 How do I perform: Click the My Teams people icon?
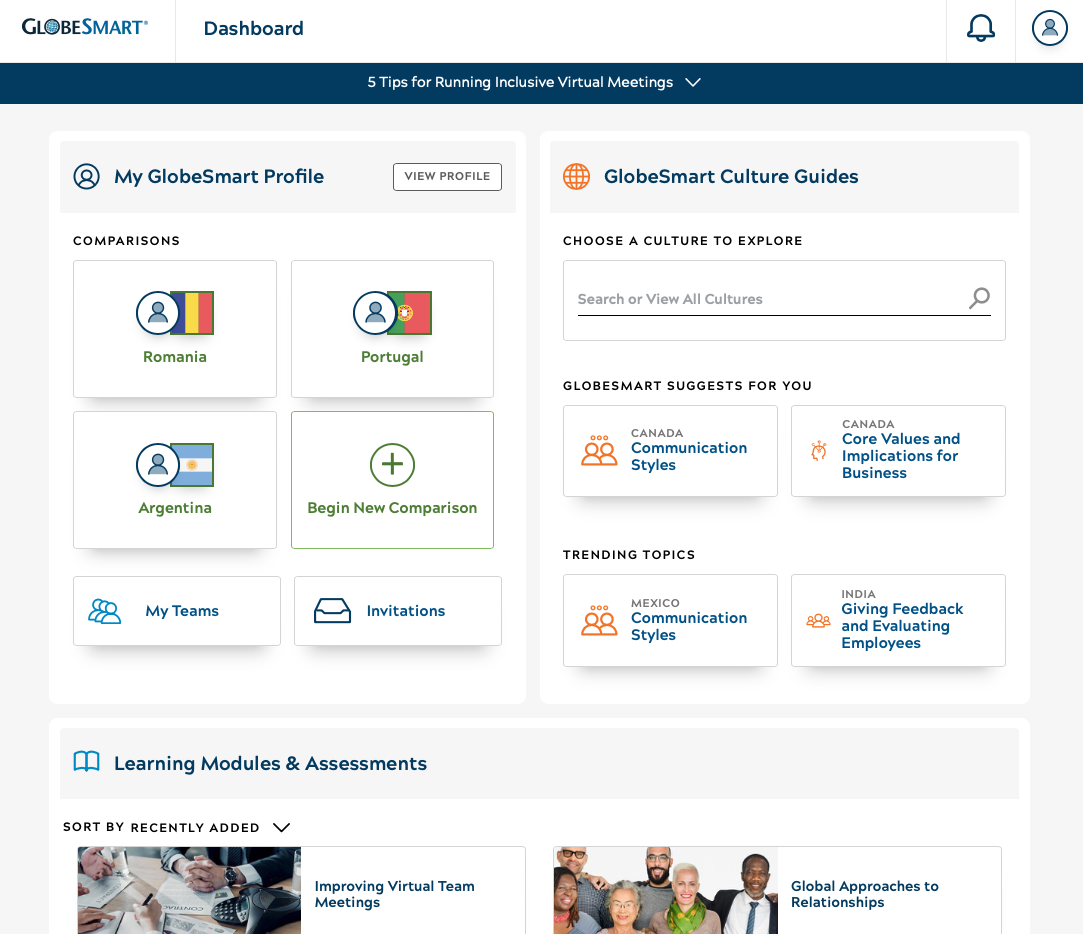pos(104,611)
